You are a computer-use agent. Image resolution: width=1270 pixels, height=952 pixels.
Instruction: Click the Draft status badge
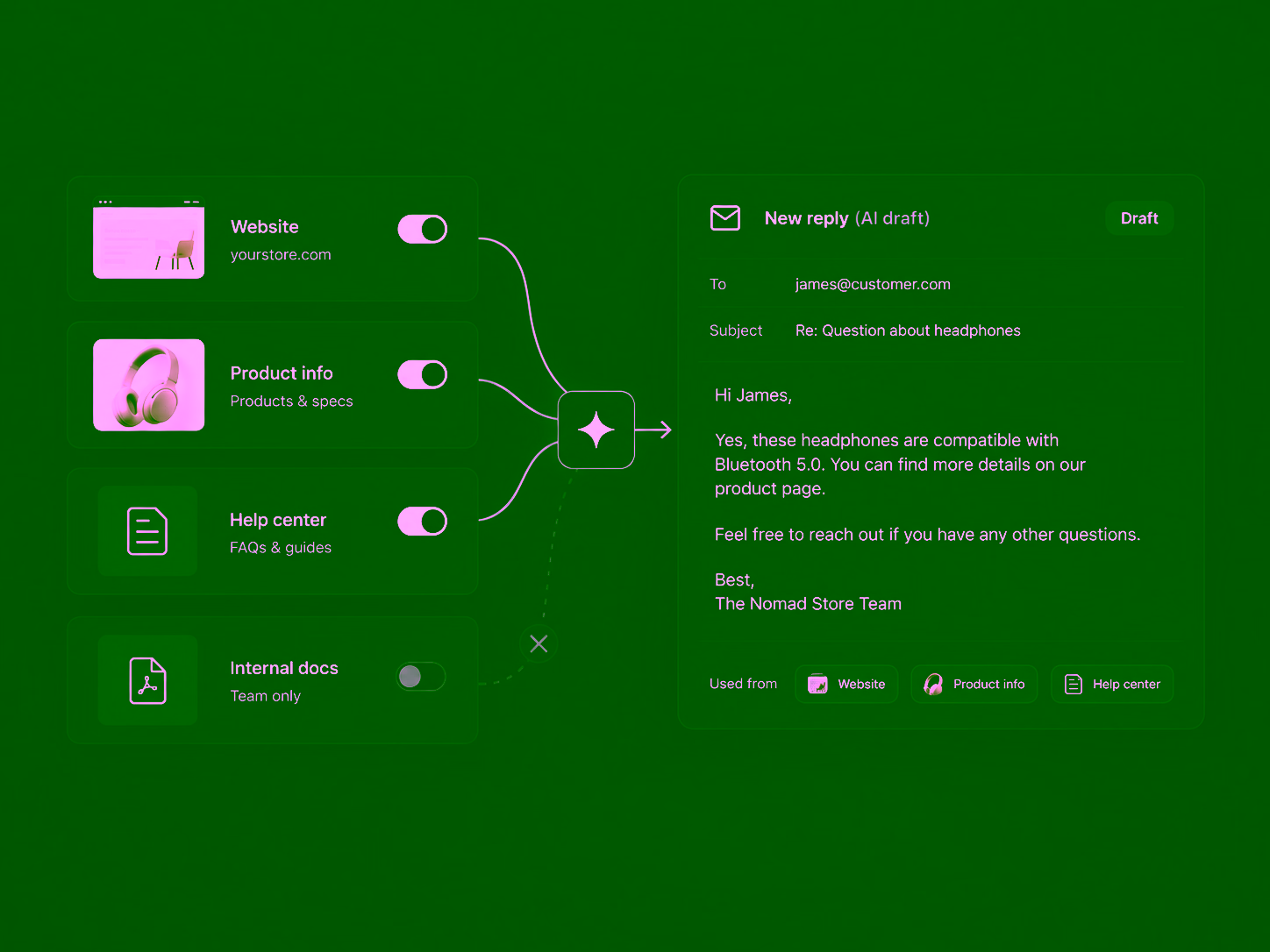(1139, 218)
